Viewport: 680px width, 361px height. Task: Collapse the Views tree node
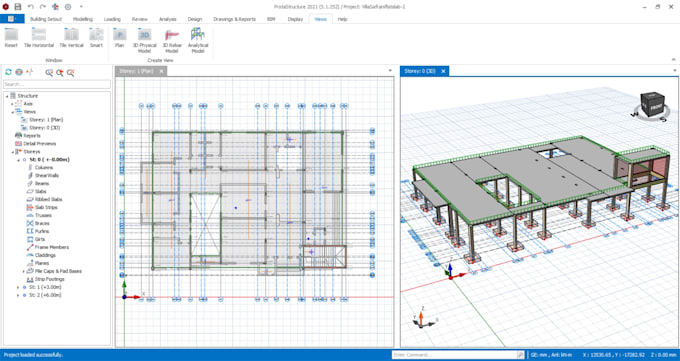(13, 112)
